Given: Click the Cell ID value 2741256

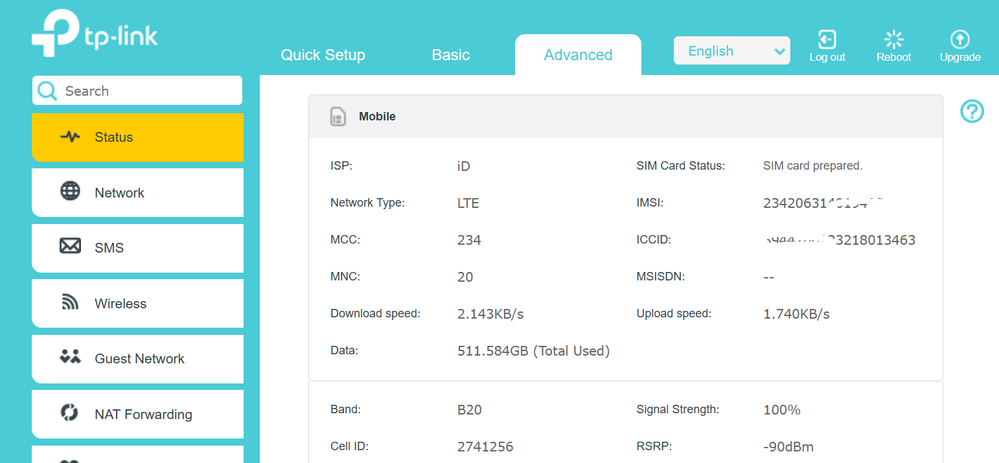Looking at the screenshot, I should (x=485, y=447).
